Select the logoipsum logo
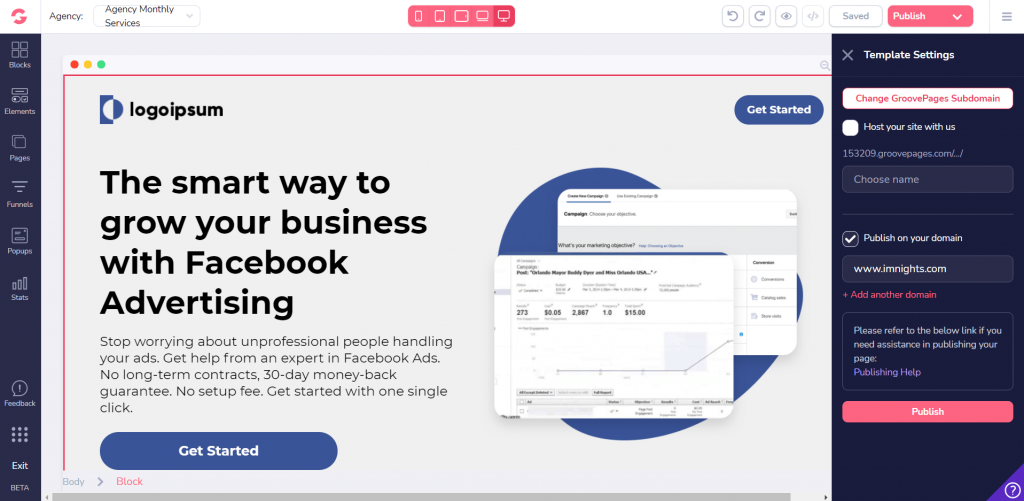 pos(161,109)
